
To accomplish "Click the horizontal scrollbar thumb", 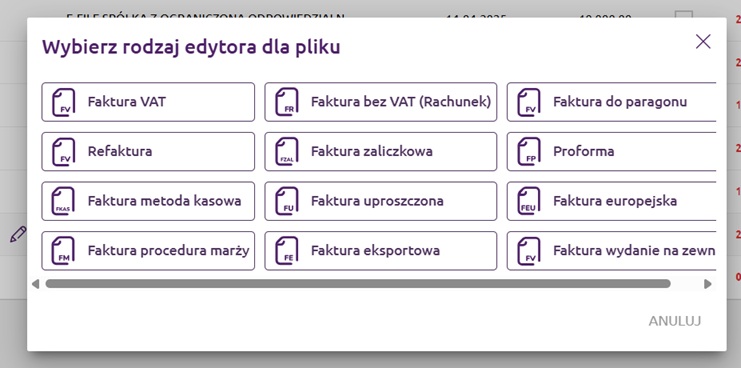I will pos(358,284).
